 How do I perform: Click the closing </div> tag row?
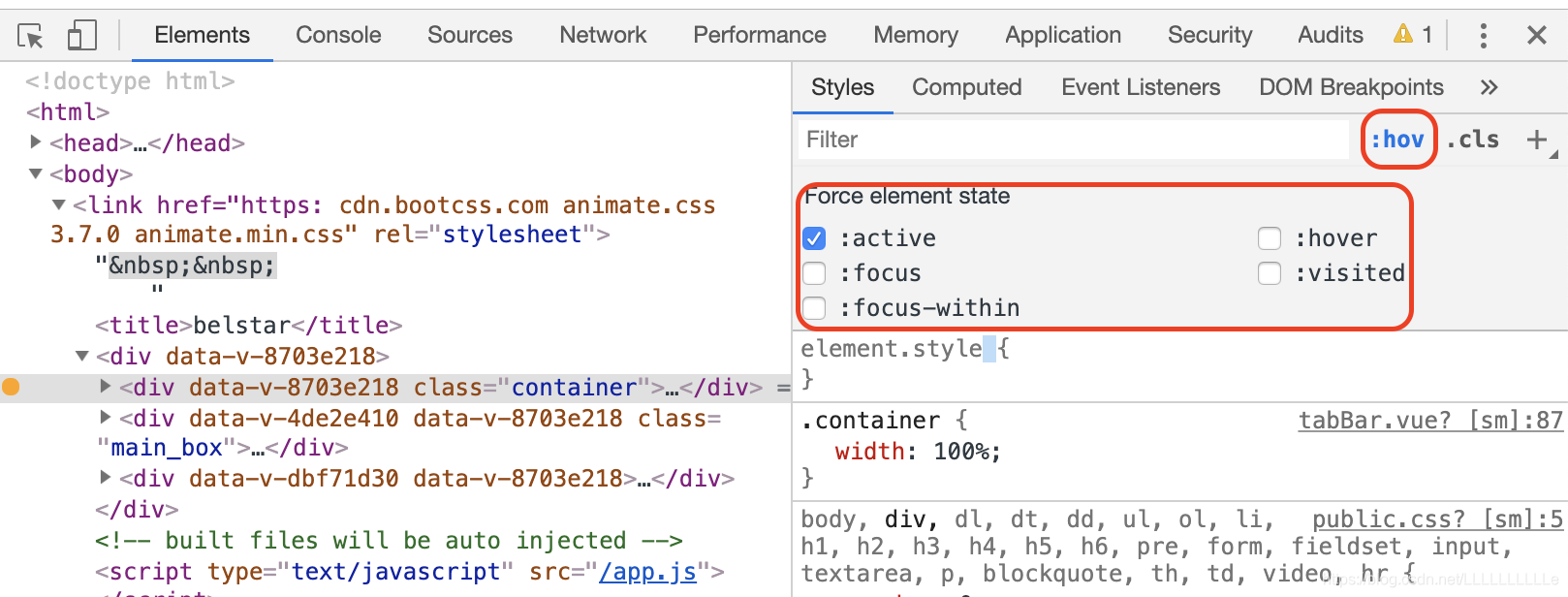tap(137, 509)
